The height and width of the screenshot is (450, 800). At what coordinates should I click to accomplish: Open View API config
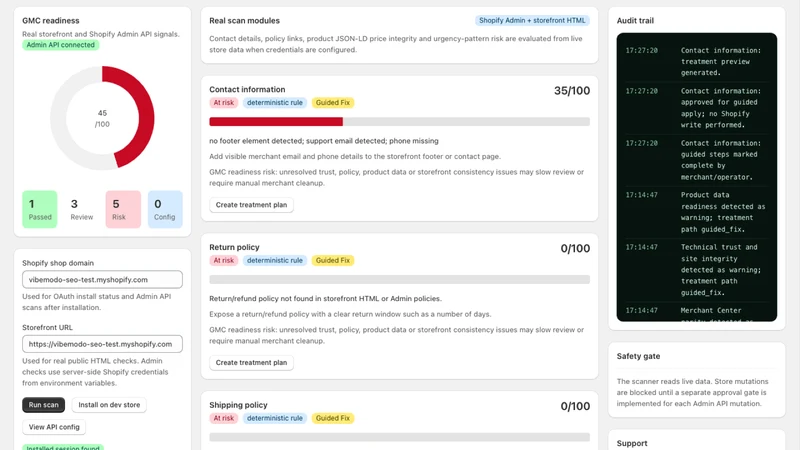tap(54, 427)
